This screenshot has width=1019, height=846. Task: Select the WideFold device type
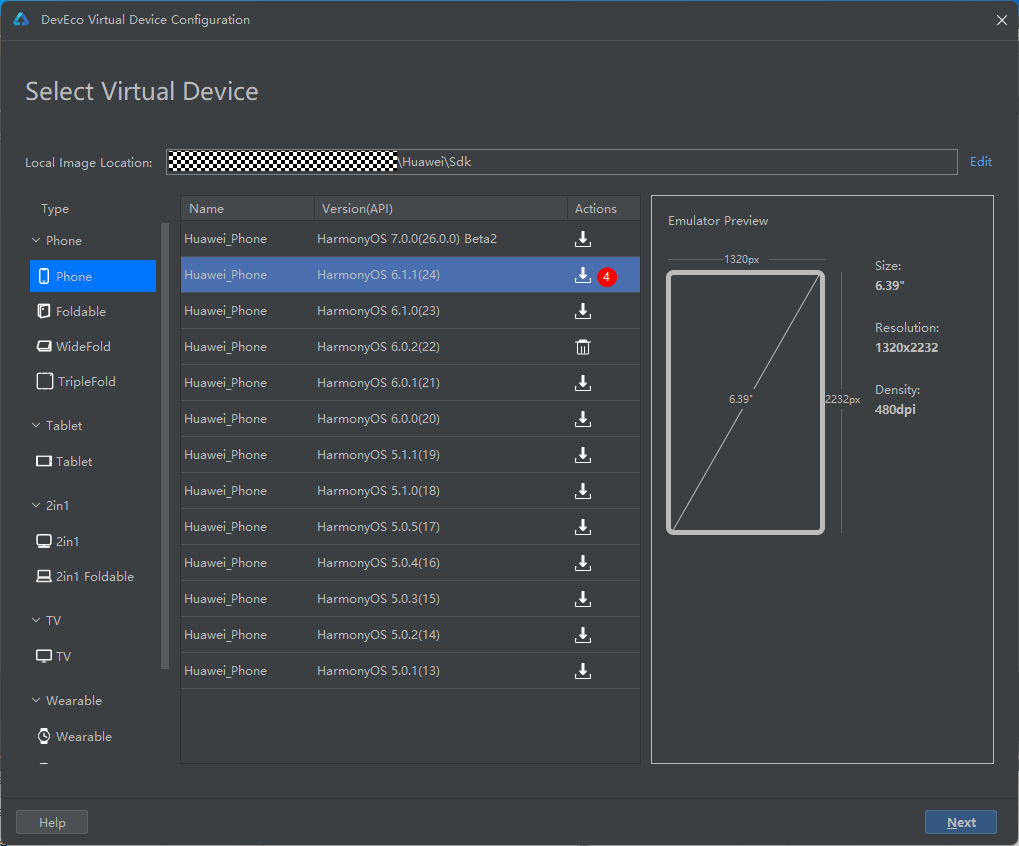[x=93, y=346]
